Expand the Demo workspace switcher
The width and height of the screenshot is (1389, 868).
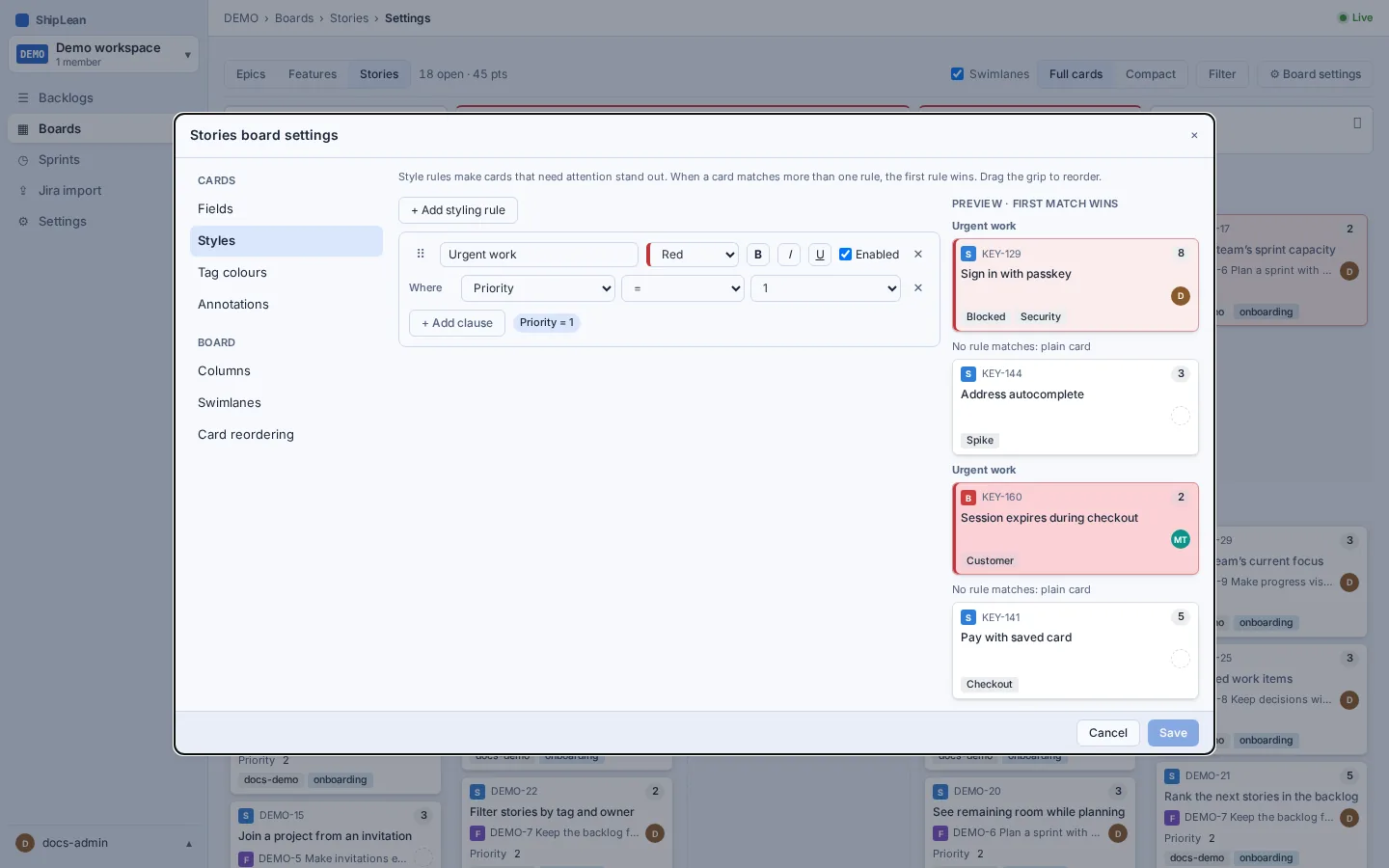(103, 54)
